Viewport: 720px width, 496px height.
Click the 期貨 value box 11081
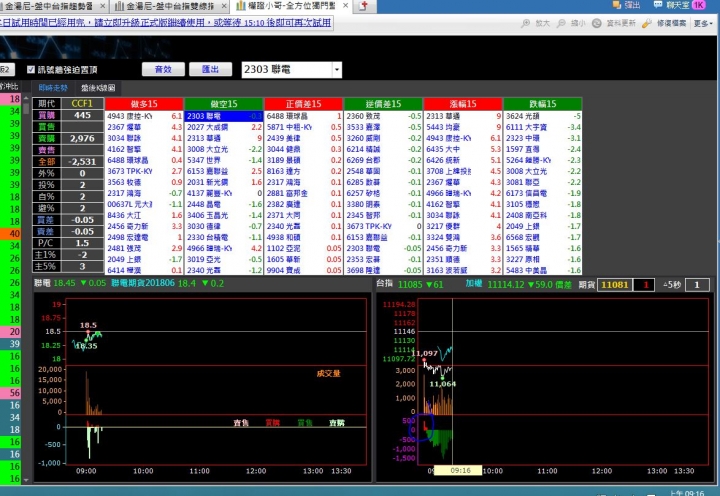click(615, 285)
